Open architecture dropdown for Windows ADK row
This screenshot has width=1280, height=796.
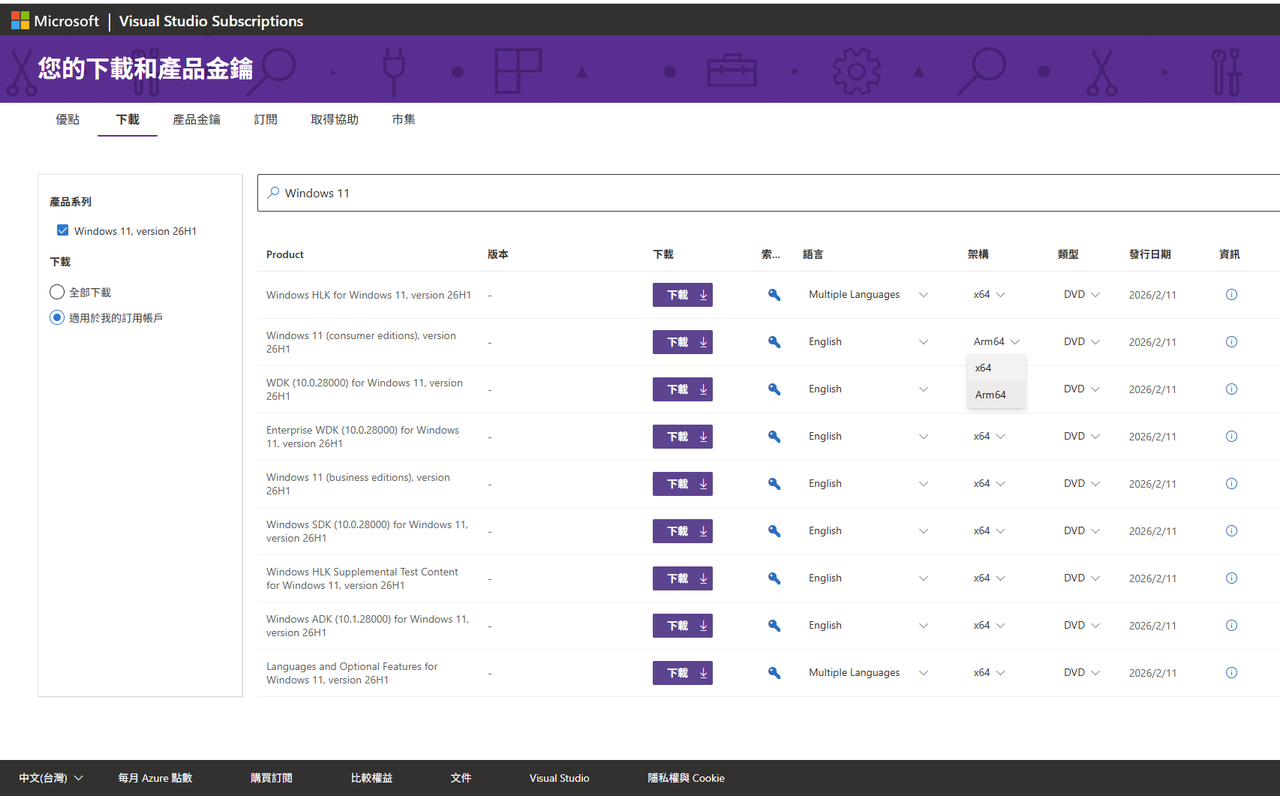[x=989, y=626]
